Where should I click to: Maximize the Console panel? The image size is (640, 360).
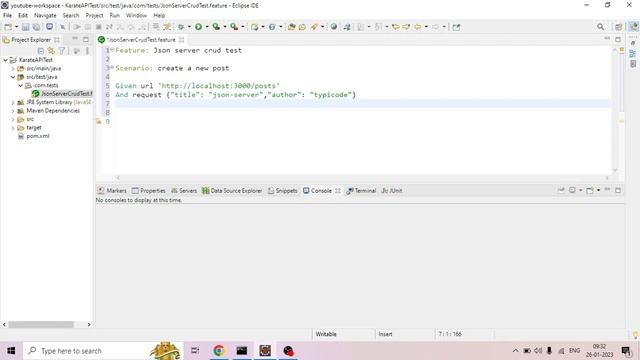[618, 190]
